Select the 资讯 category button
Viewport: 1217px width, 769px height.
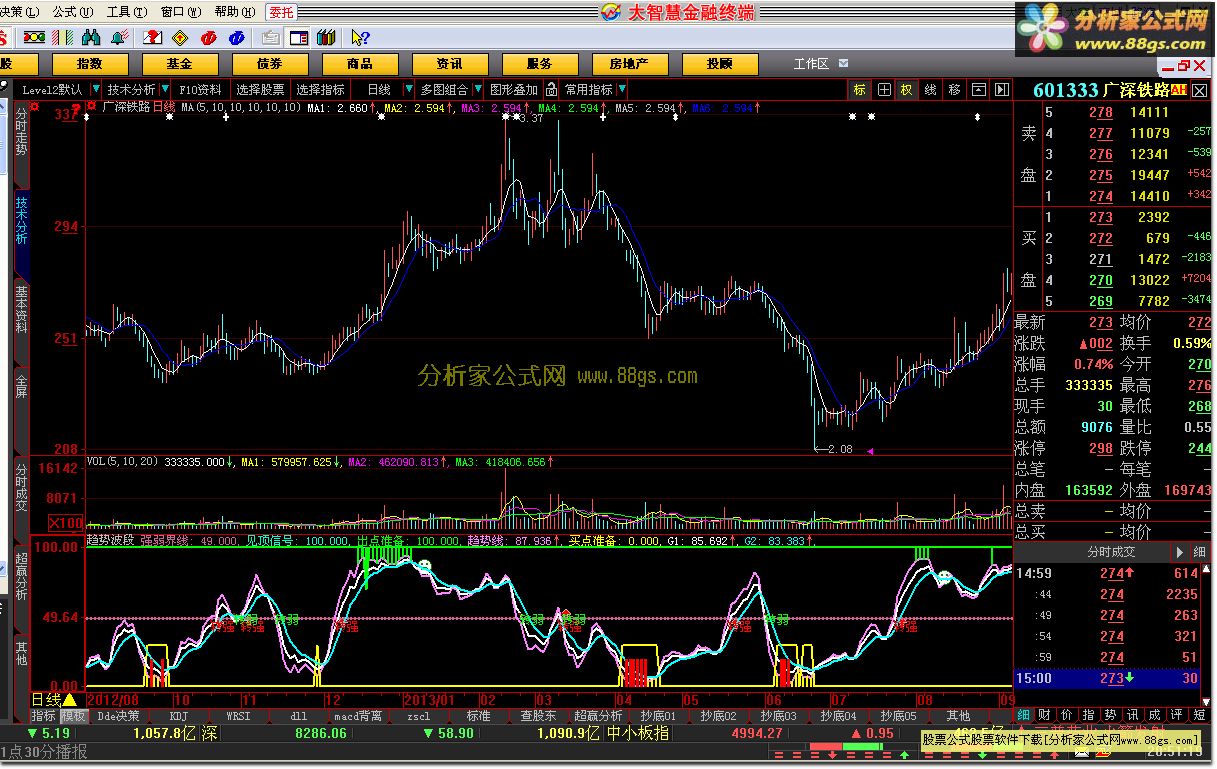(449, 63)
